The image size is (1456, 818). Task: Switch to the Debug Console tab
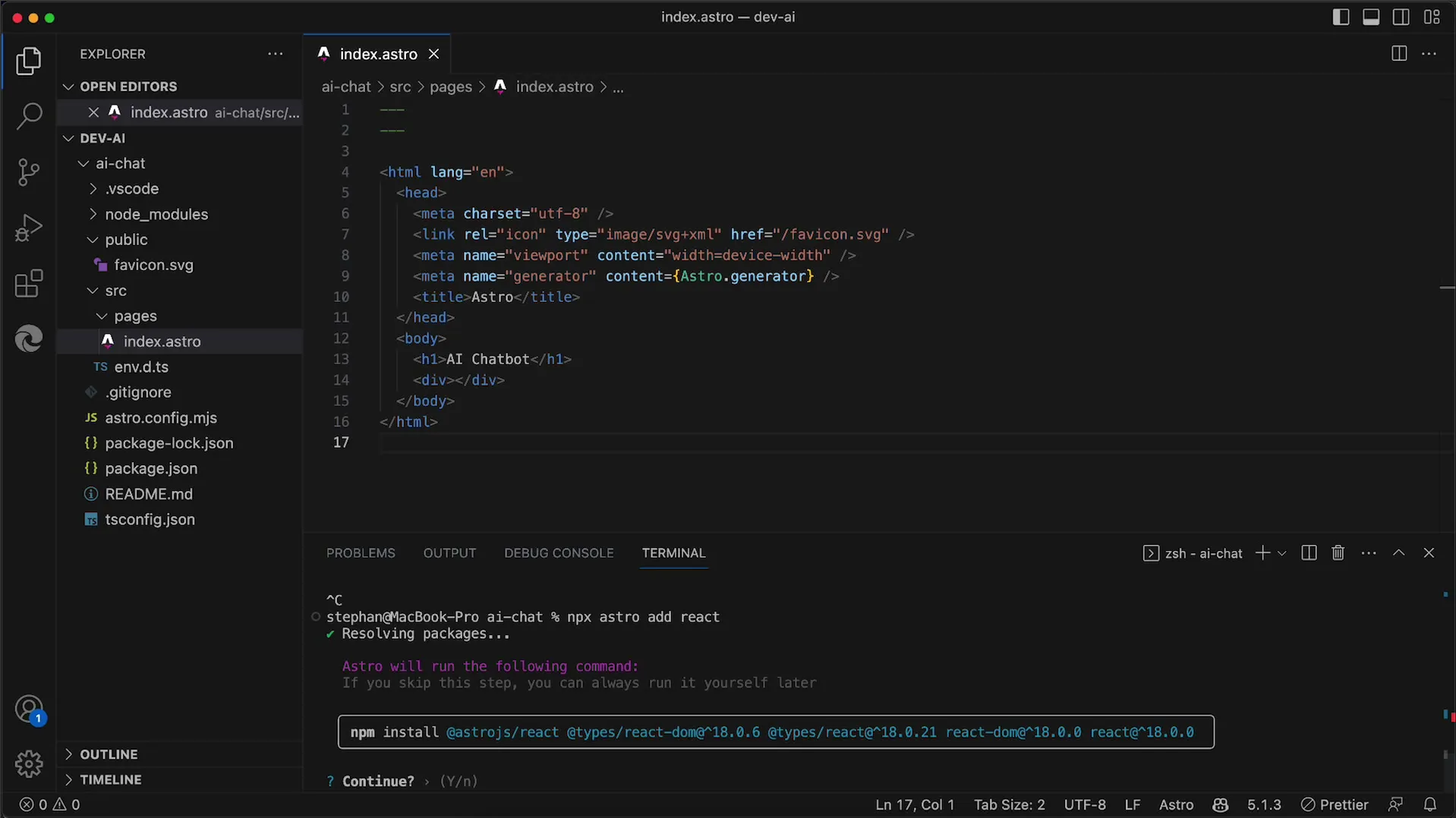[559, 553]
